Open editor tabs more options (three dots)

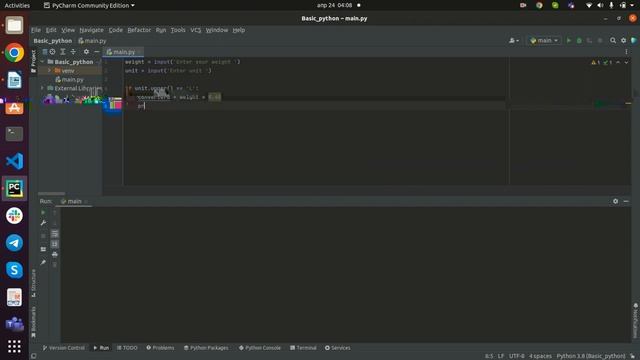[x=626, y=52]
